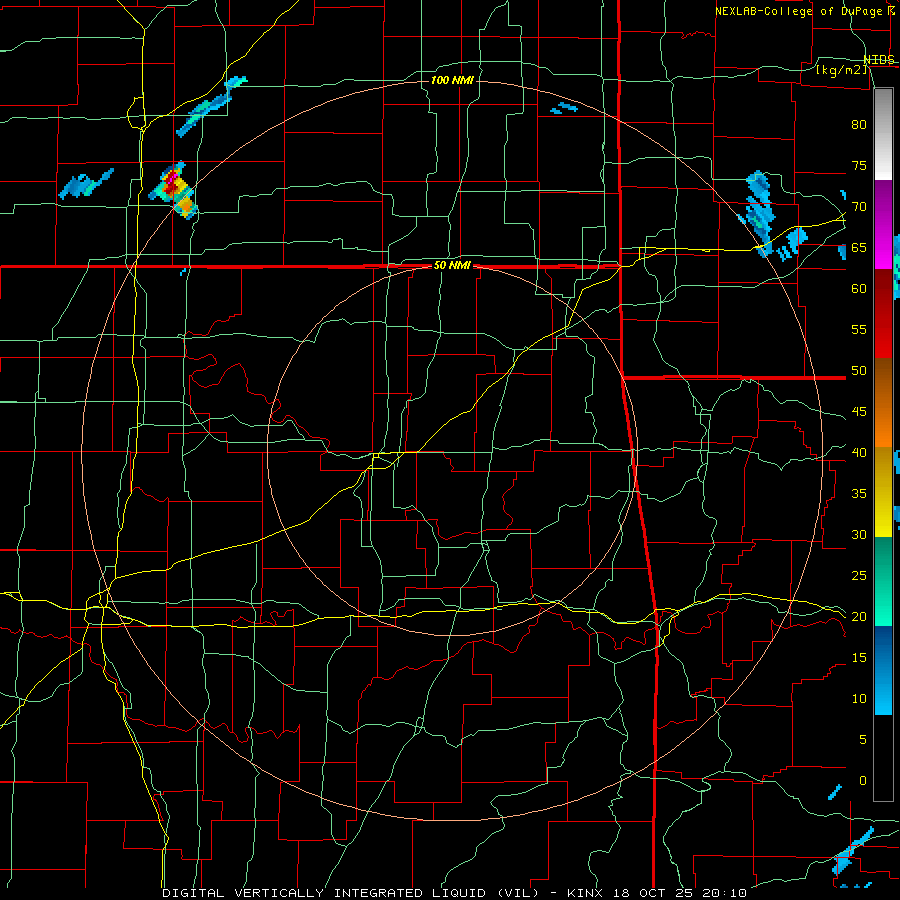Viewport: 900px width, 900px height.
Task: Pick the green segment of the VIL scale
Action: tap(883, 581)
